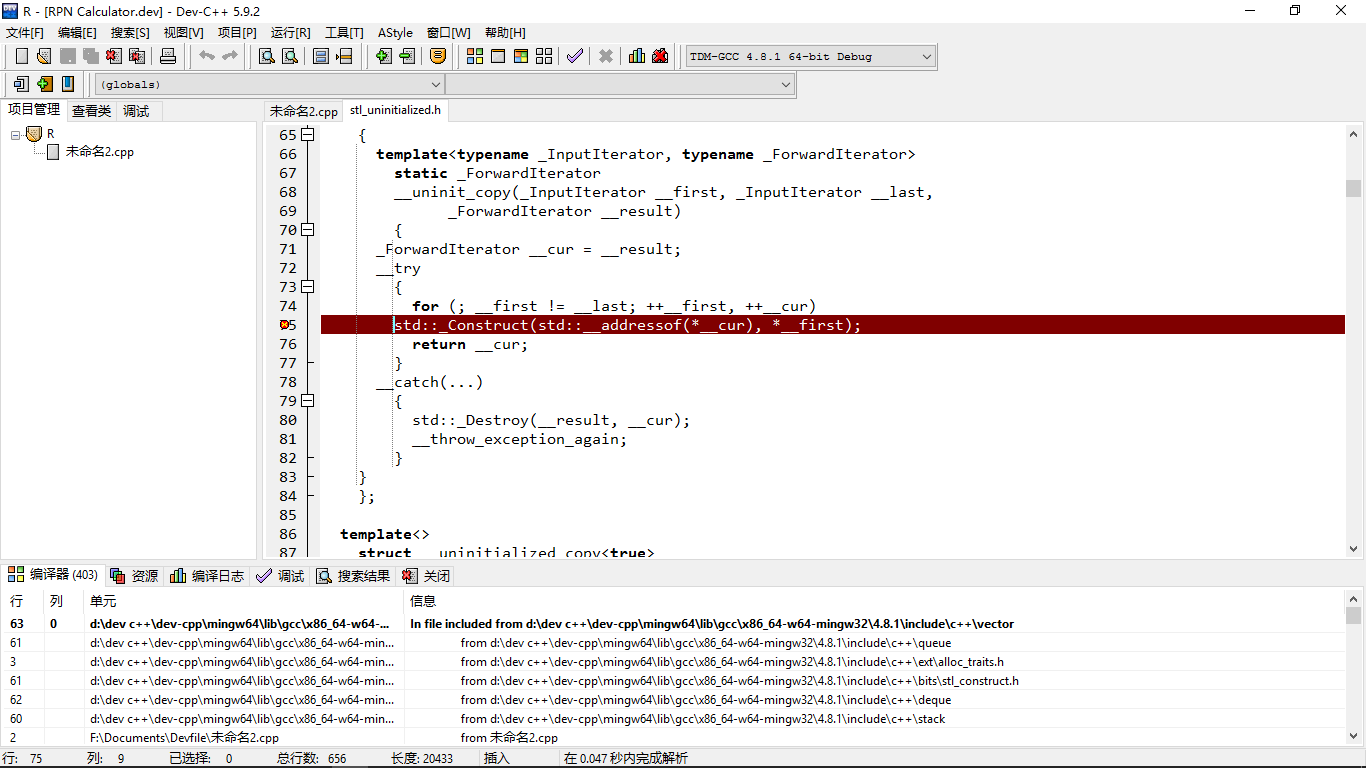This screenshot has height=768, width=1366.
Task: Open the 资源 bottom panel tab
Action: pos(135,576)
